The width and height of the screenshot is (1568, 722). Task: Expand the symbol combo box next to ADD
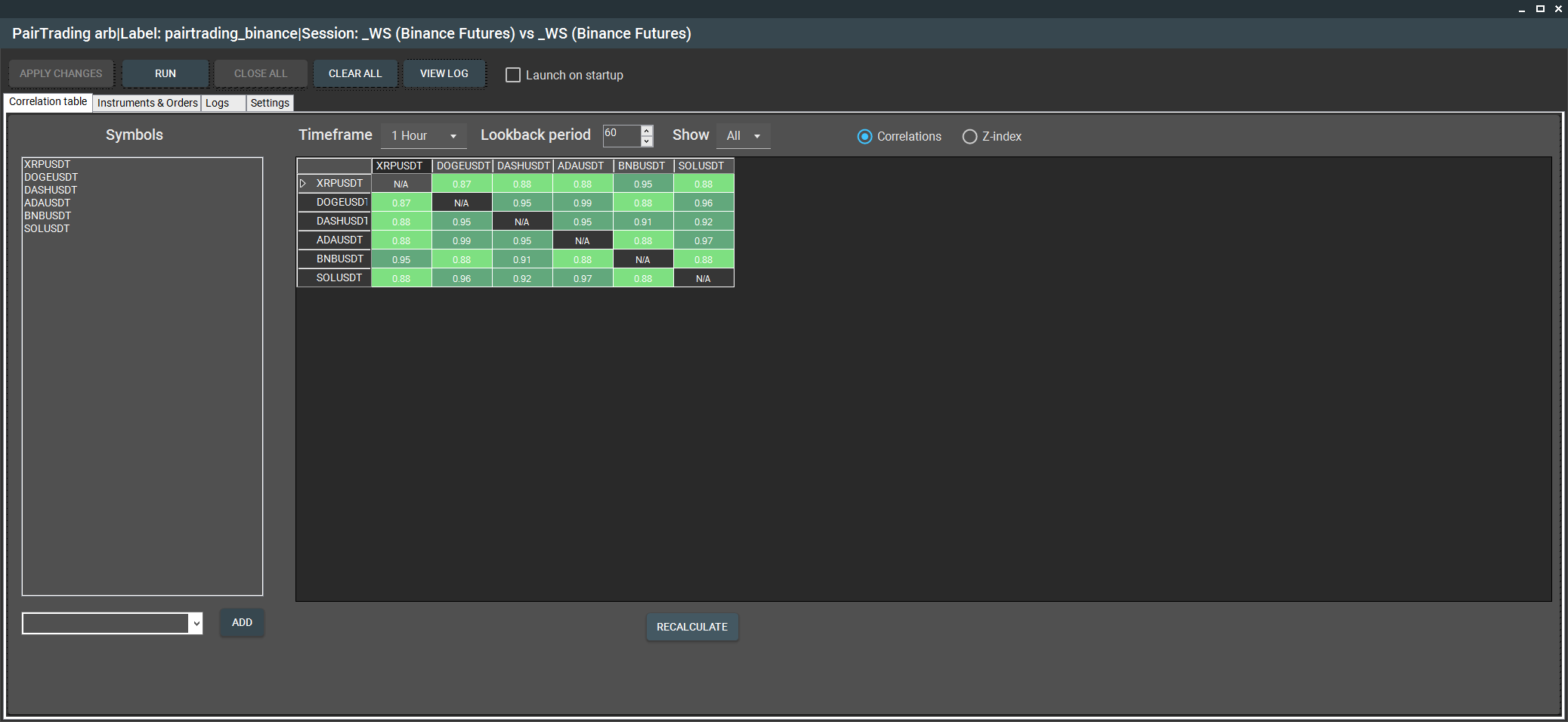[196, 624]
